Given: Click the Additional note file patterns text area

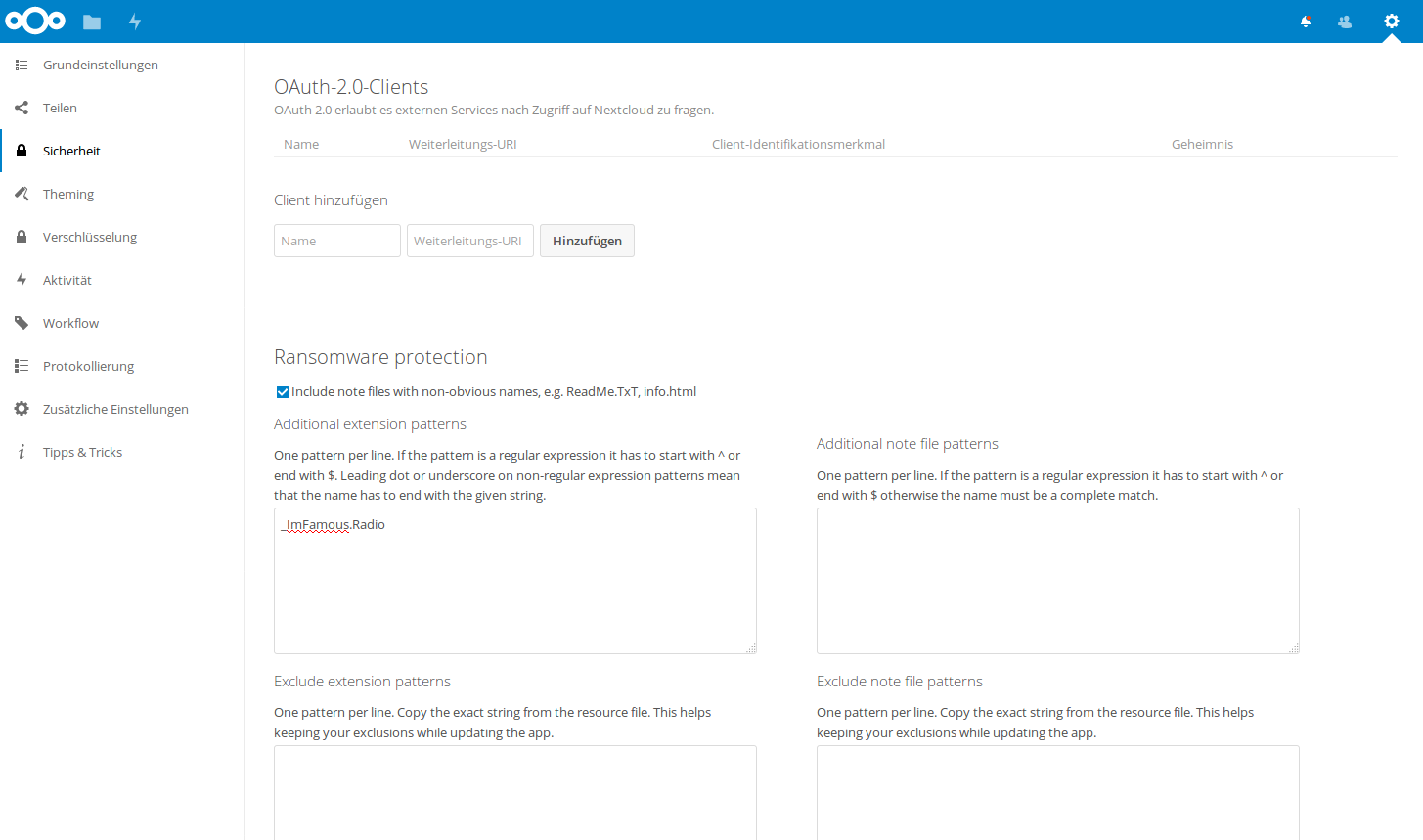Looking at the screenshot, I should [x=1057, y=581].
